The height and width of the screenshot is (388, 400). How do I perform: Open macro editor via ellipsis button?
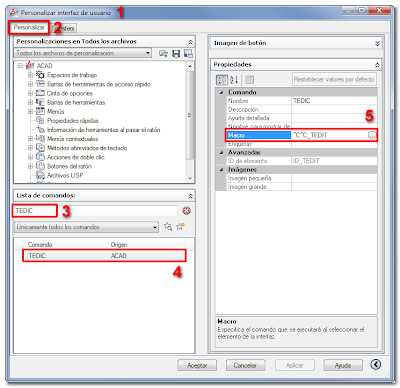click(372, 135)
